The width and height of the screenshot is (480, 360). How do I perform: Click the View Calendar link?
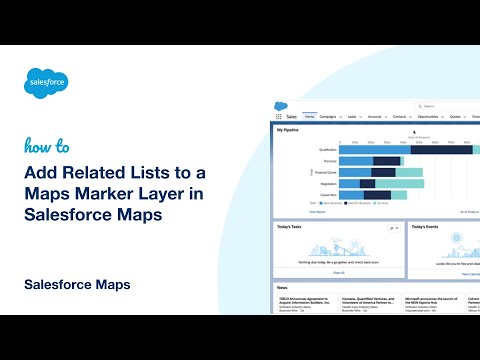pos(471,274)
